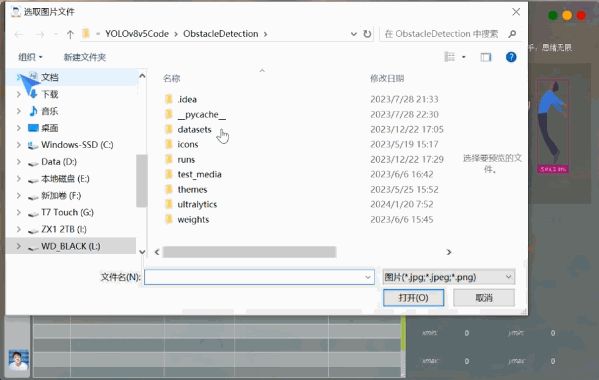Open the address bar history dropdown
The height and width of the screenshot is (380, 599).
pos(354,34)
